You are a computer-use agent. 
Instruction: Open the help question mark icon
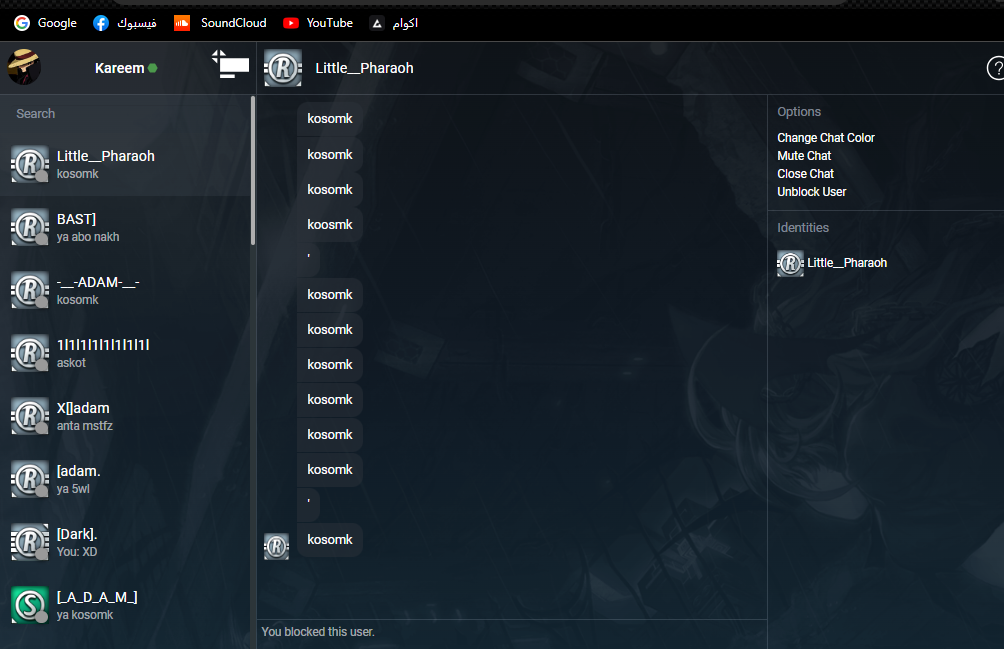996,68
